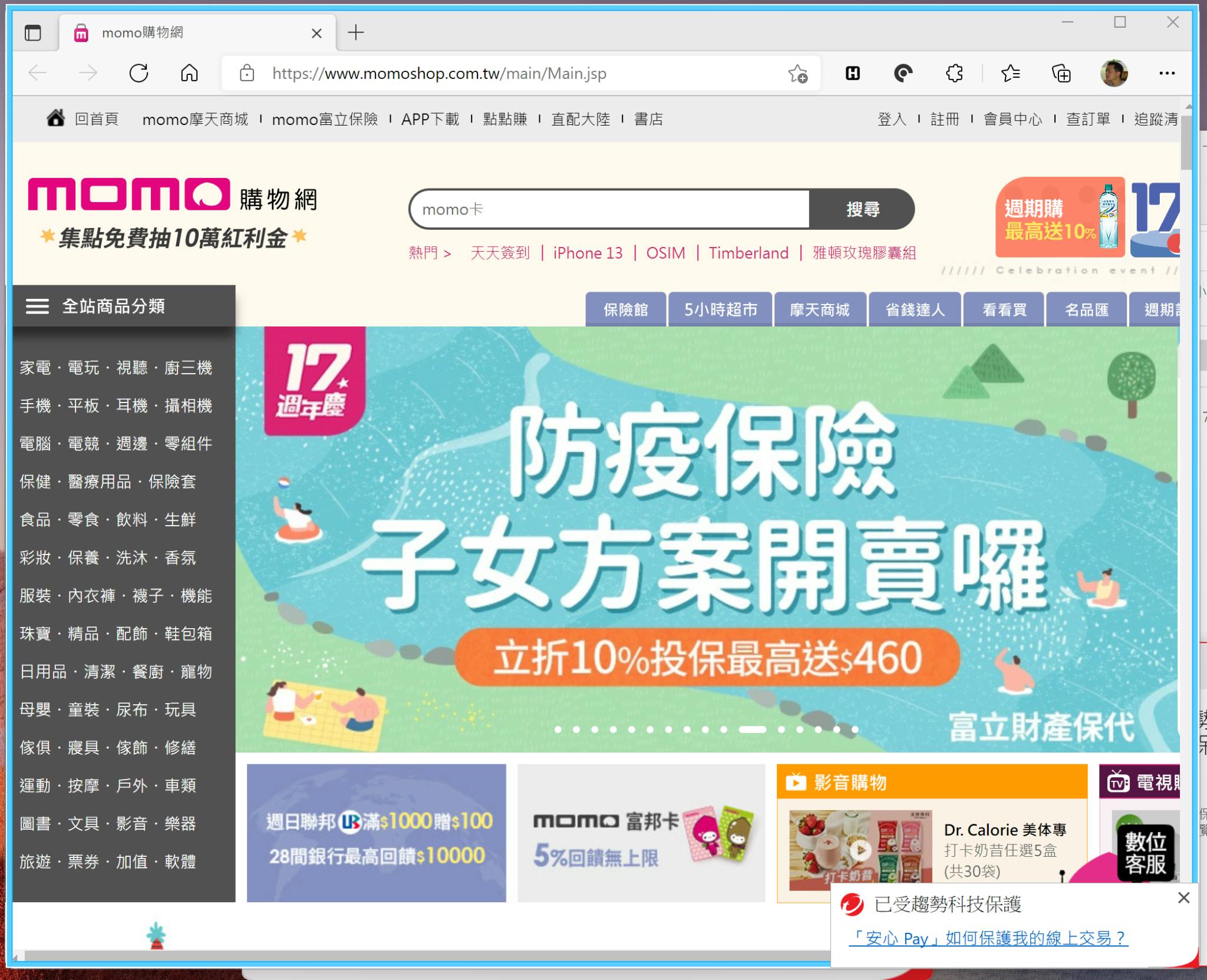The height and width of the screenshot is (980, 1207).
Task: Close the 趨勢科技 protection popup
Action: (1183, 898)
